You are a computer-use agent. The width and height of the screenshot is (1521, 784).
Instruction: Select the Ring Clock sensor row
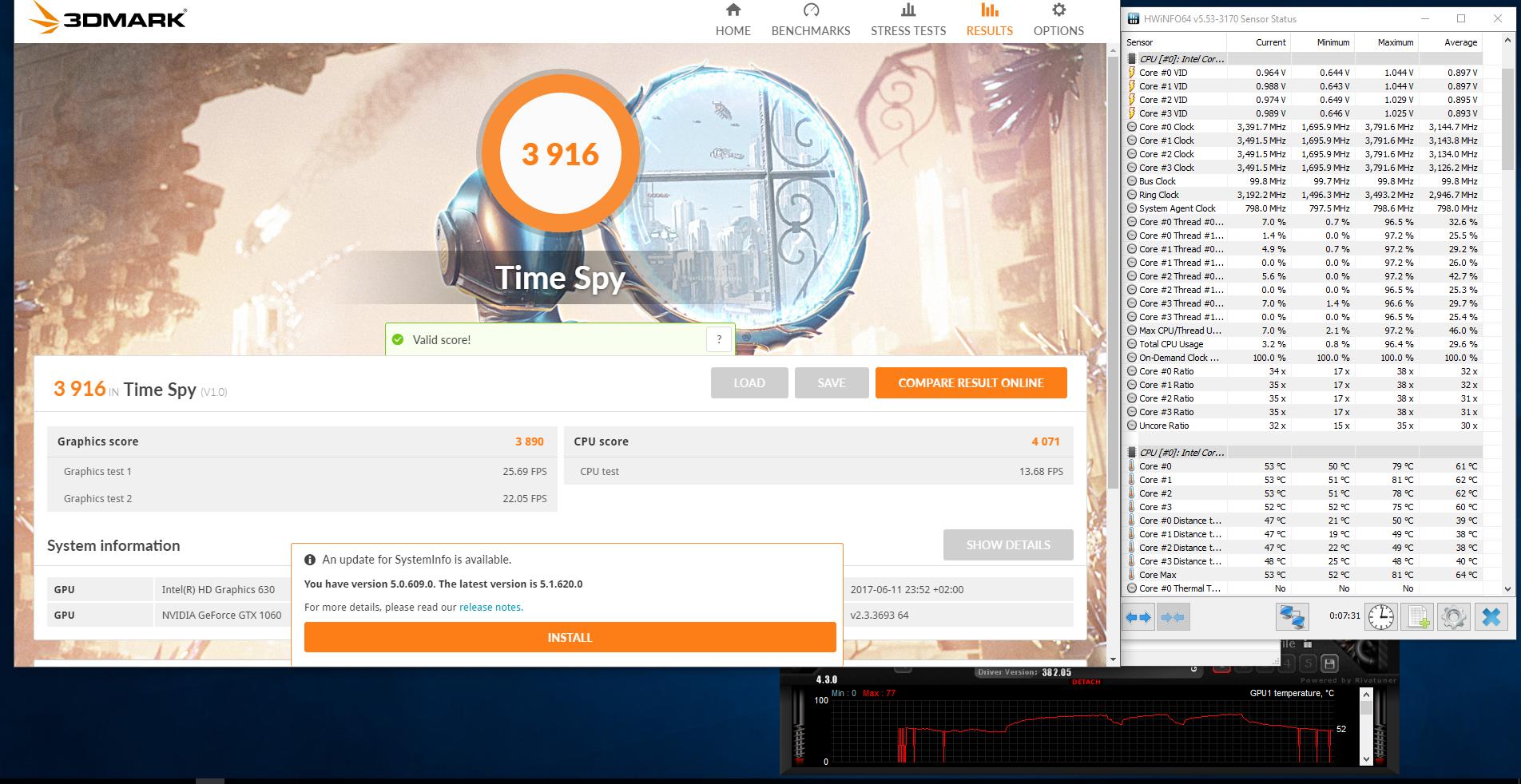pyautogui.click(x=1303, y=195)
